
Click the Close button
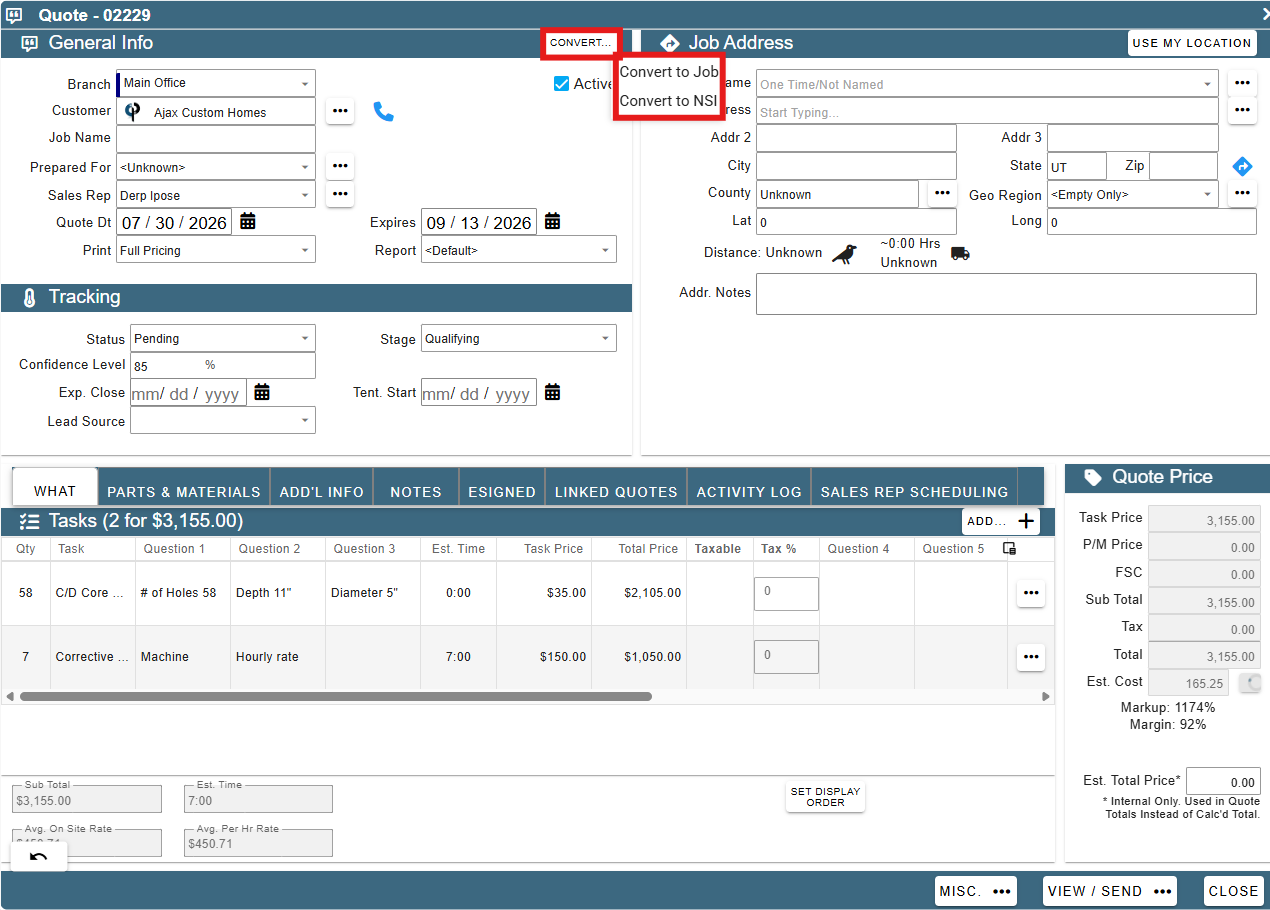tap(1233, 891)
